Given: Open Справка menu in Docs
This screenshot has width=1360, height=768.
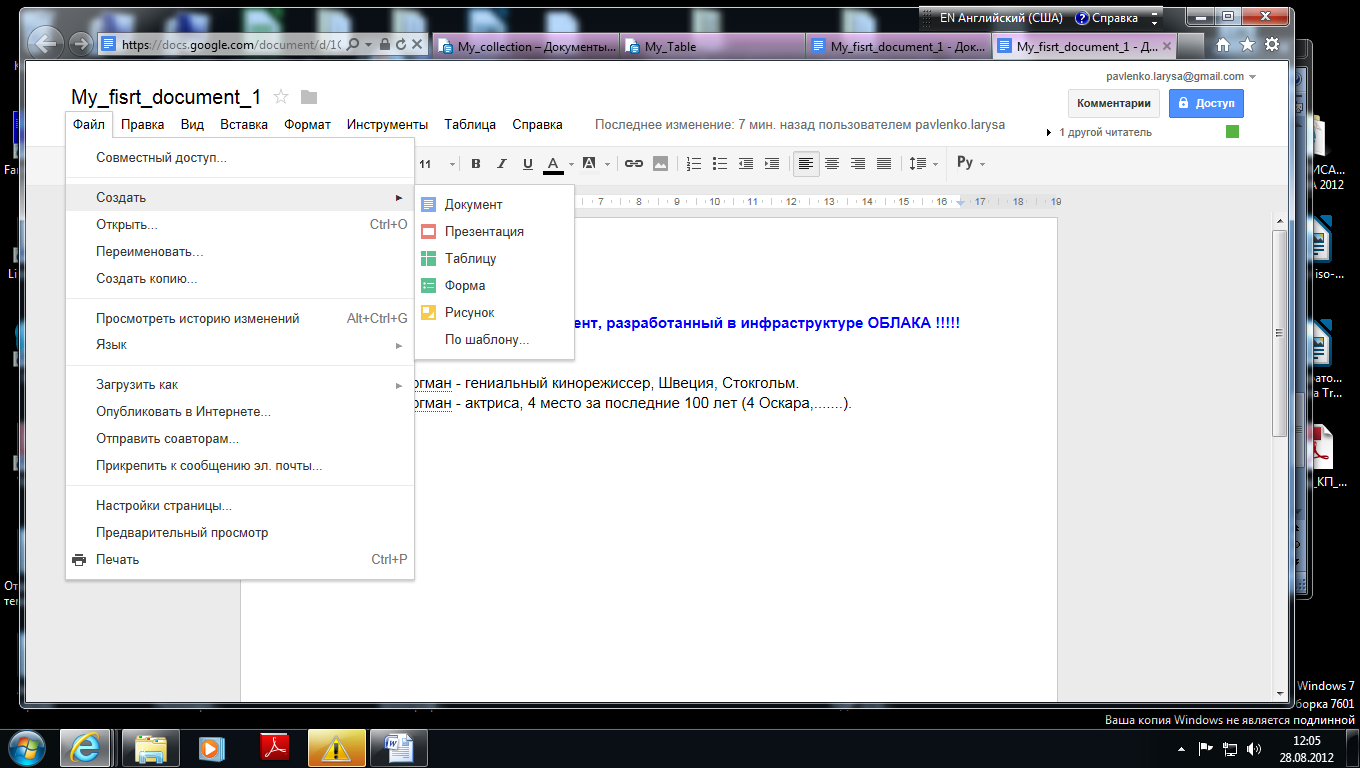Looking at the screenshot, I should tap(537, 125).
